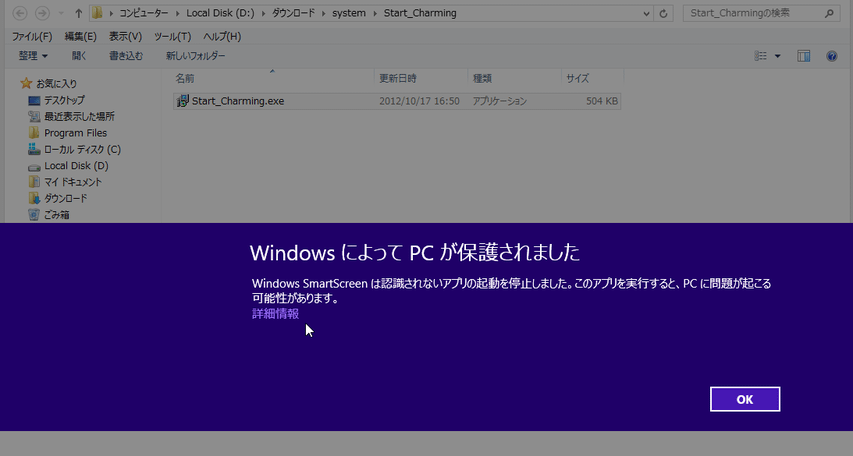Click コンピューター in the address path
Screen dimensions: 853x456
pyautogui.click(x=144, y=13)
